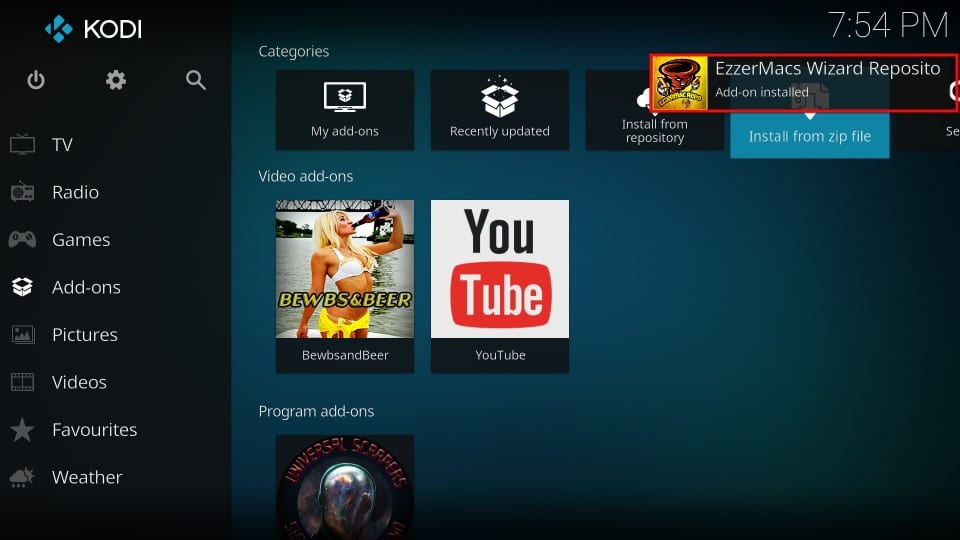960x540 pixels.
Task: Open the Universal Scrapers program add-on
Action: 345,487
